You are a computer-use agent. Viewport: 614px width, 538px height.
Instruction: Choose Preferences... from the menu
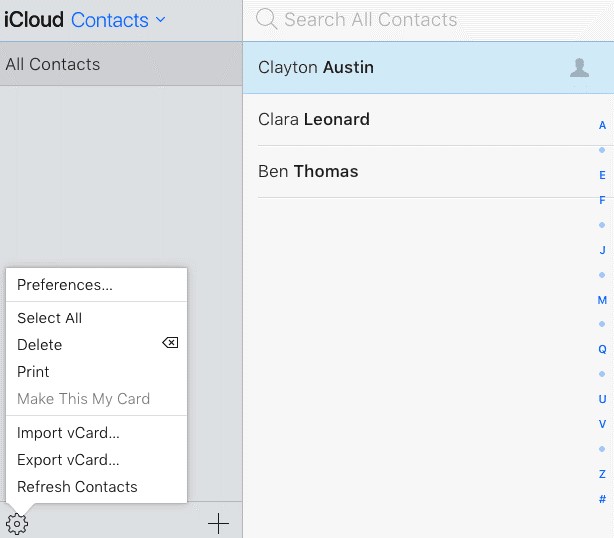tap(96, 285)
